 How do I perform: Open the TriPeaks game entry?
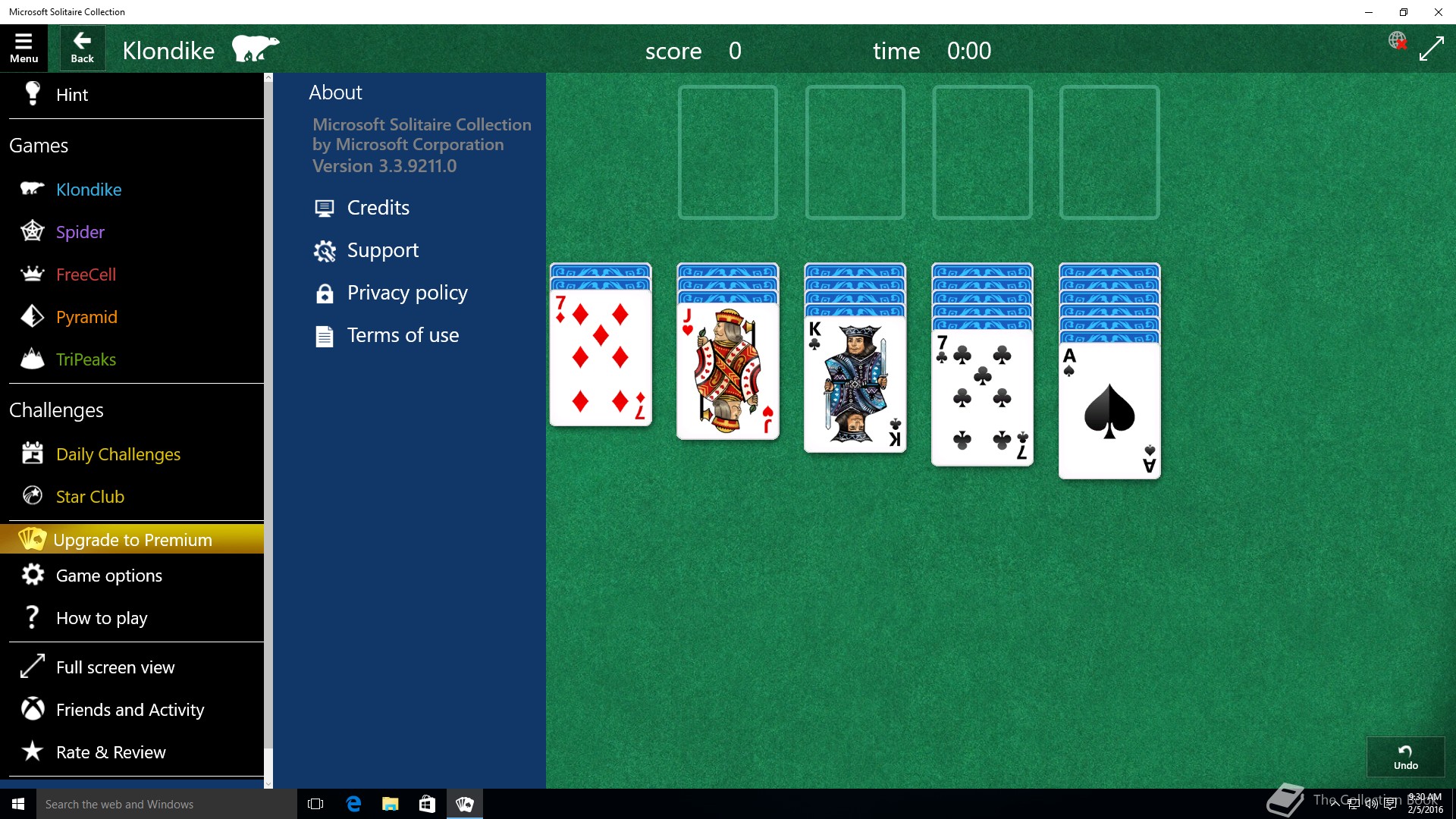click(x=132, y=359)
